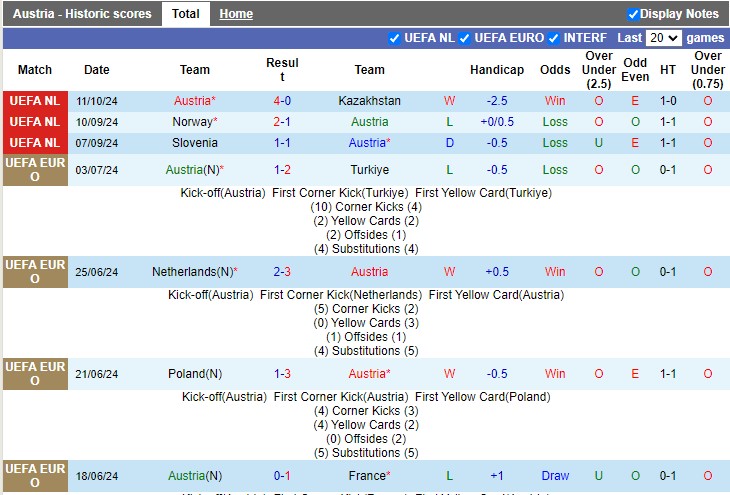Open the 4-0 result against Kazakhstan
Image resolution: width=730 pixels, height=495 pixels.
click(x=282, y=101)
